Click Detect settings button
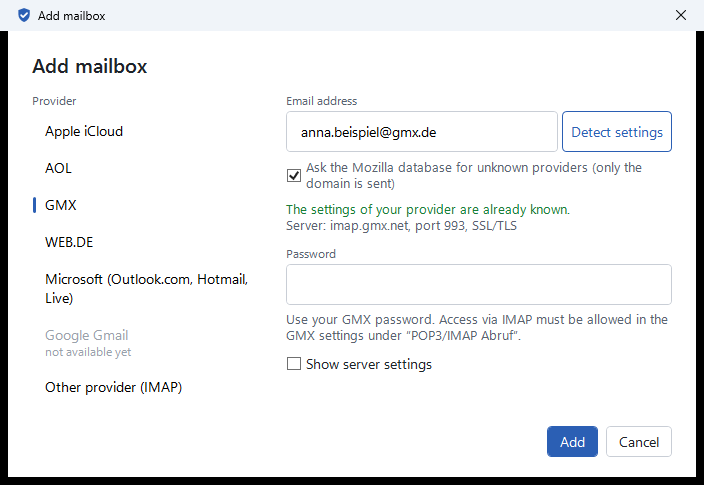Screen dimensions: 704x485 tap(617, 132)
